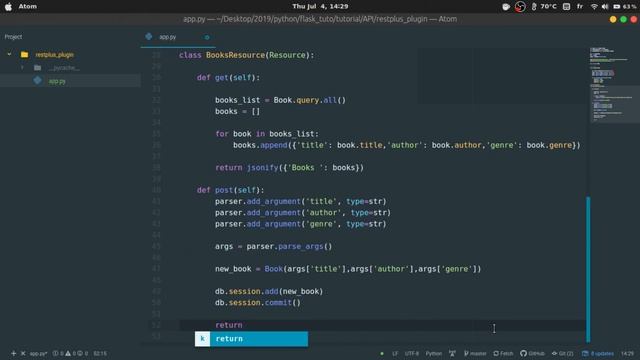The height and width of the screenshot is (360, 640).
Task: Click the books.append line
Action: 407,145
